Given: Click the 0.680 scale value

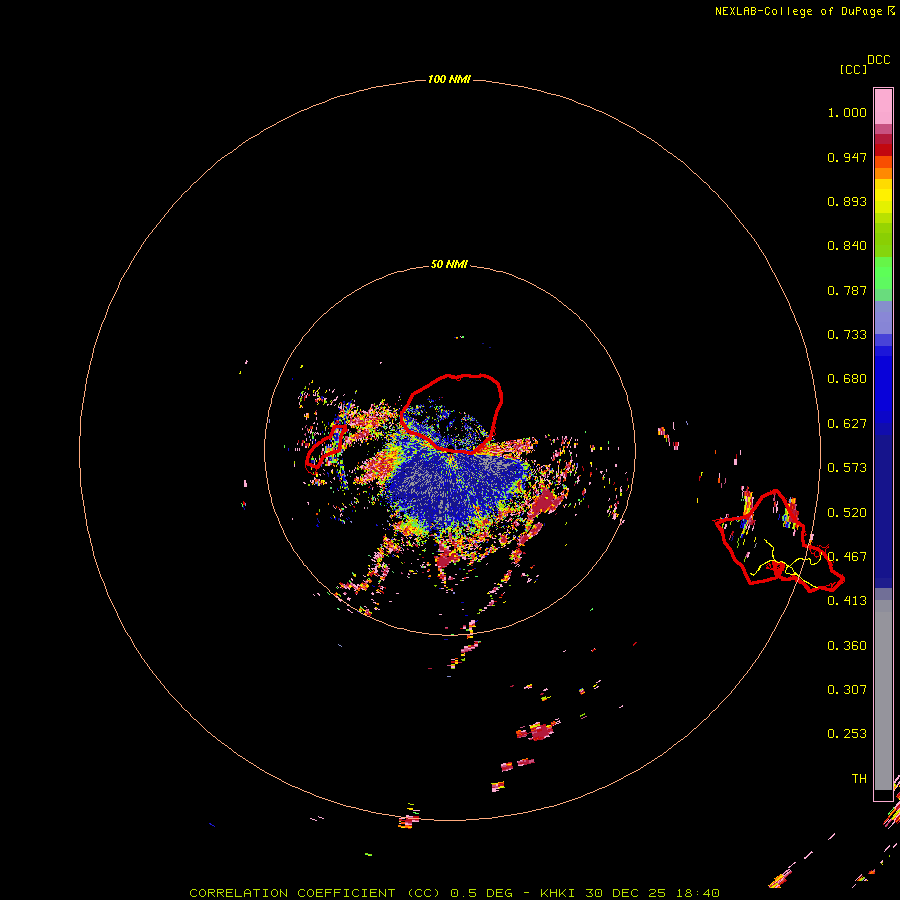Looking at the screenshot, I should click(x=847, y=379).
